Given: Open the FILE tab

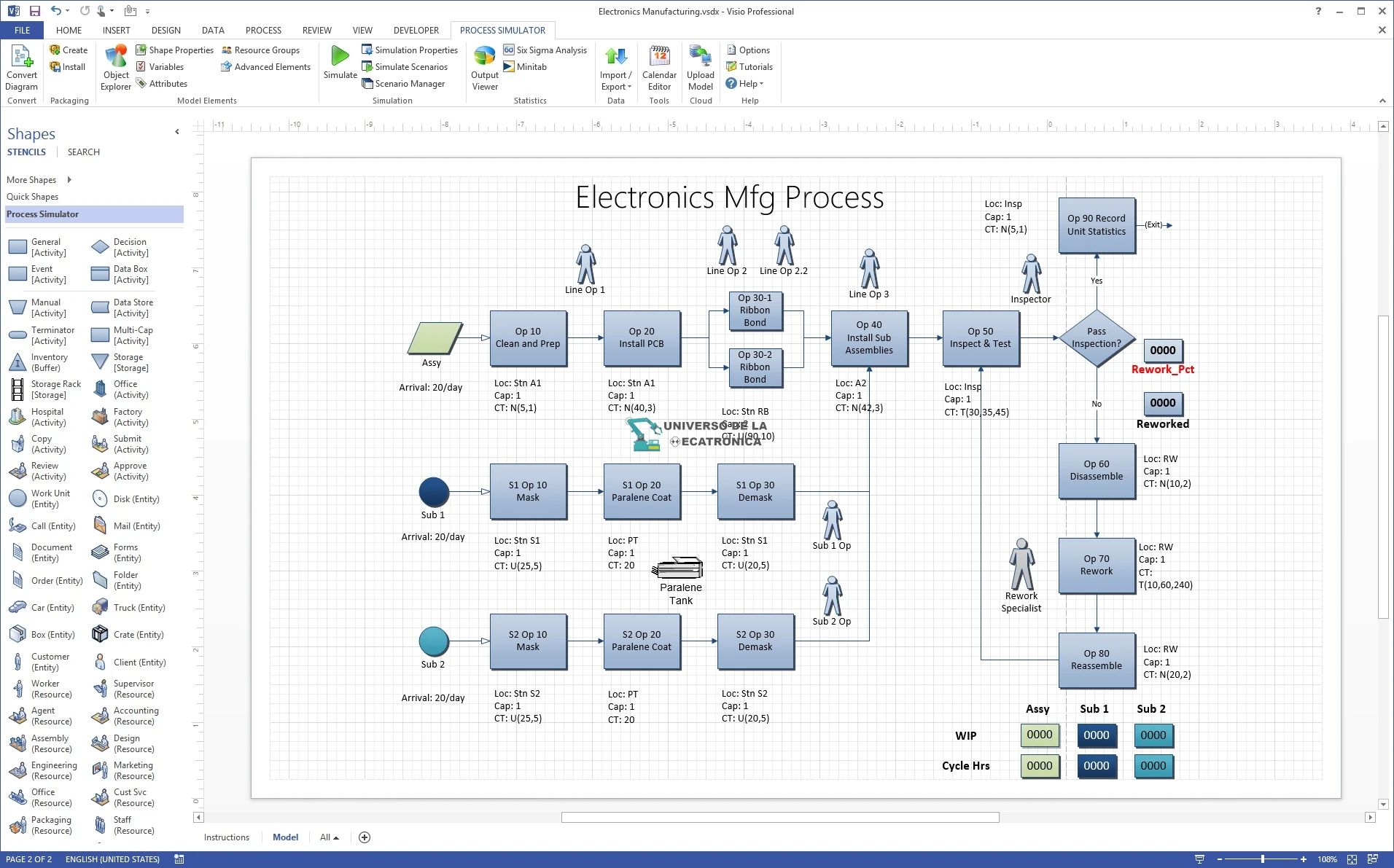Looking at the screenshot, I should [x=22, y=31].
